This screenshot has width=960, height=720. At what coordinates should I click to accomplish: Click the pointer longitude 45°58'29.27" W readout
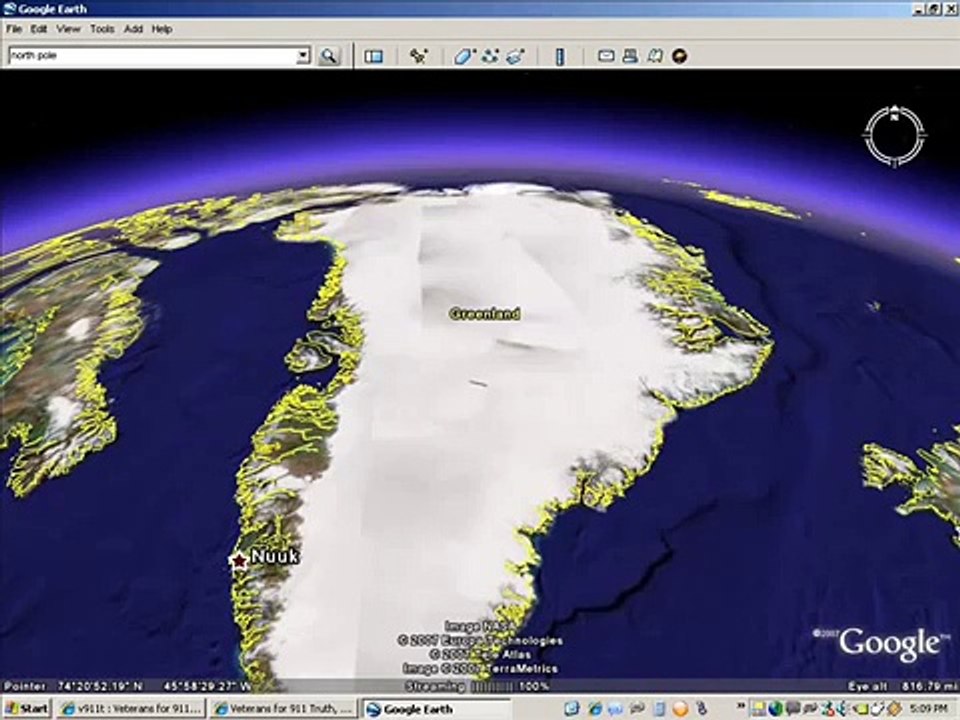207,686
